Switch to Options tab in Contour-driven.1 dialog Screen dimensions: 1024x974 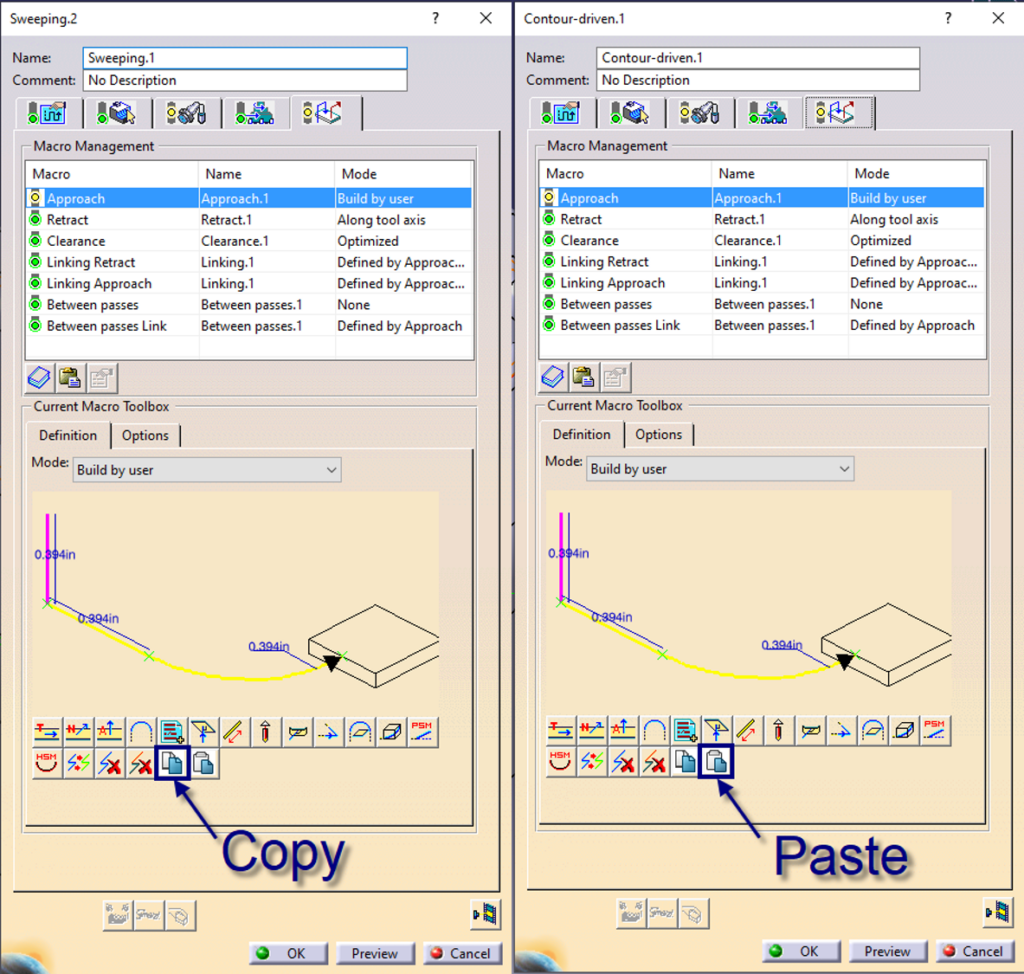(x=659, y=434)
